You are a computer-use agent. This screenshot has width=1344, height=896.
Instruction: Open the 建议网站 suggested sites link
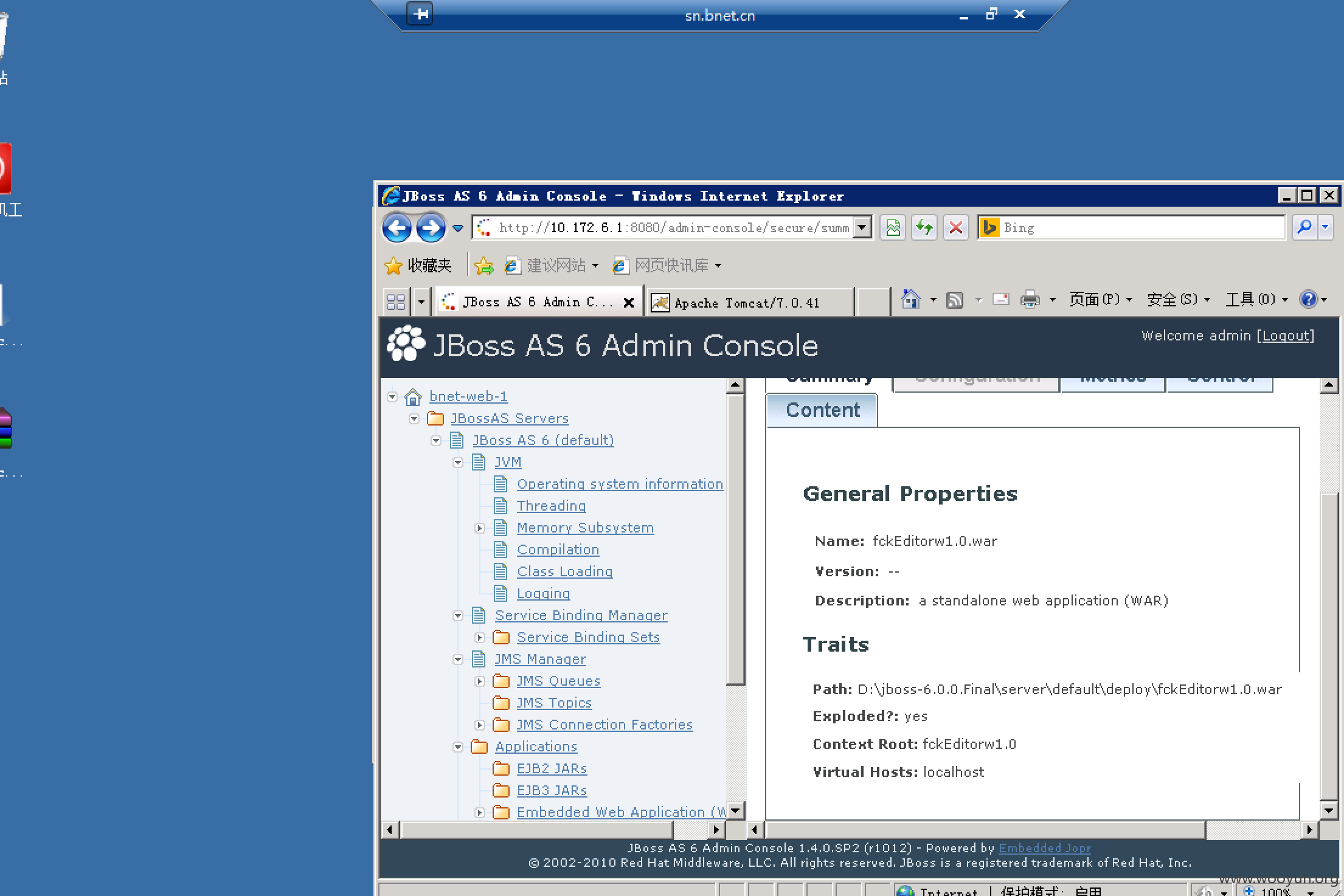click(551, 266)
